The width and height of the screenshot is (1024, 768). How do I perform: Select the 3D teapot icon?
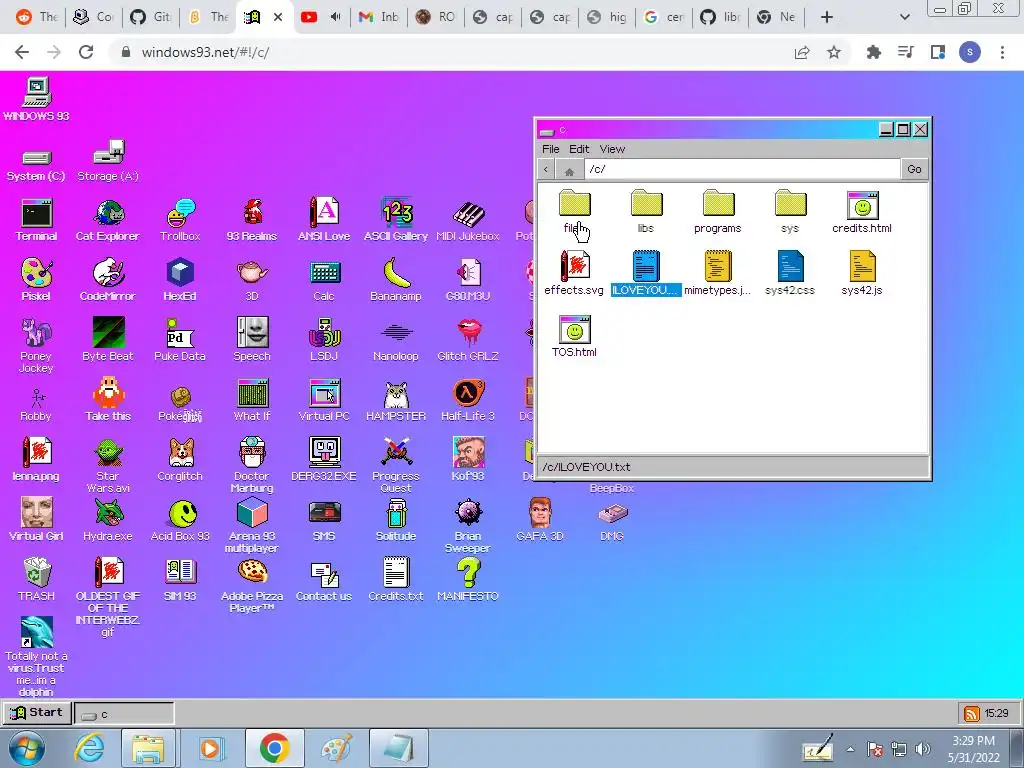[x=252, y=280]
